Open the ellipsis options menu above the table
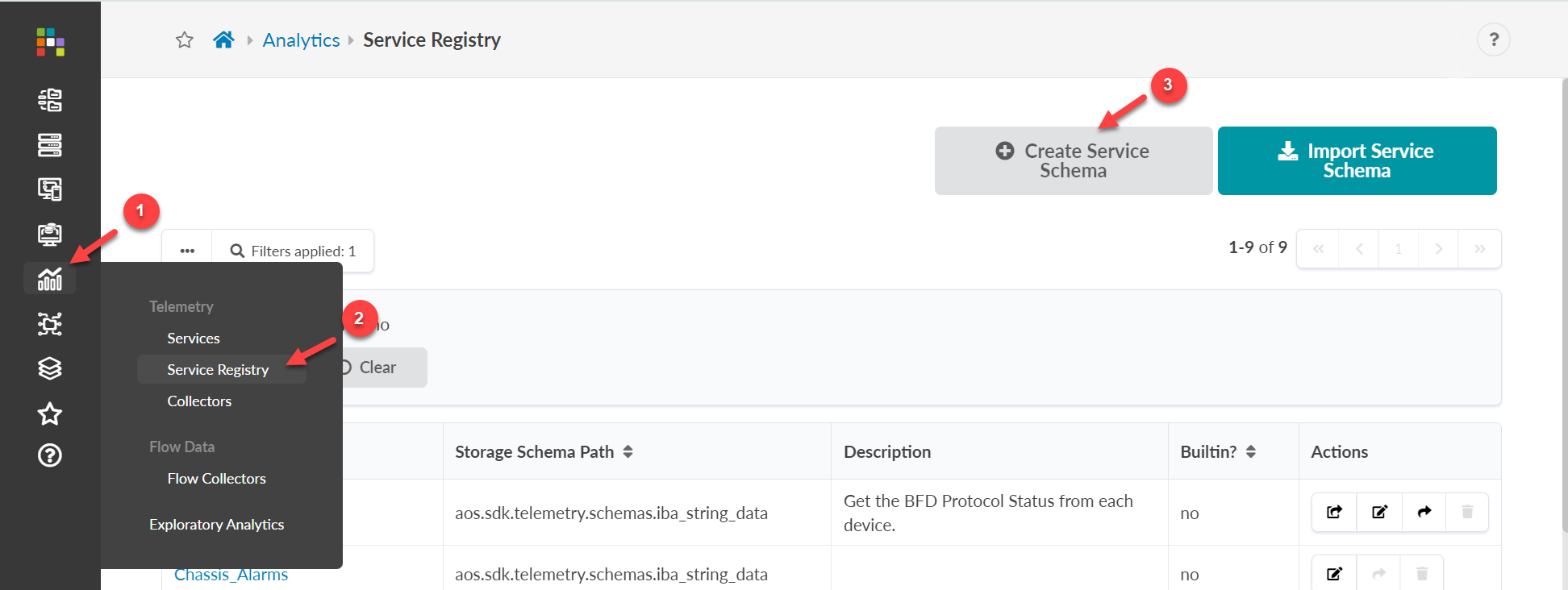 coord(186,250)
